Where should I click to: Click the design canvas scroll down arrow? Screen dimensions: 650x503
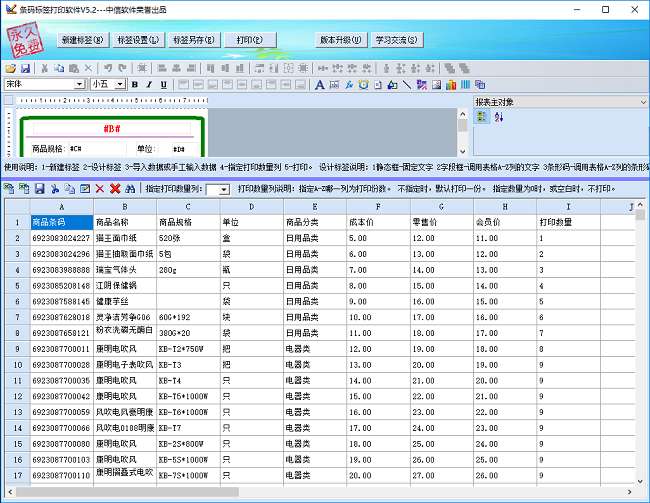tap(463, 152)
